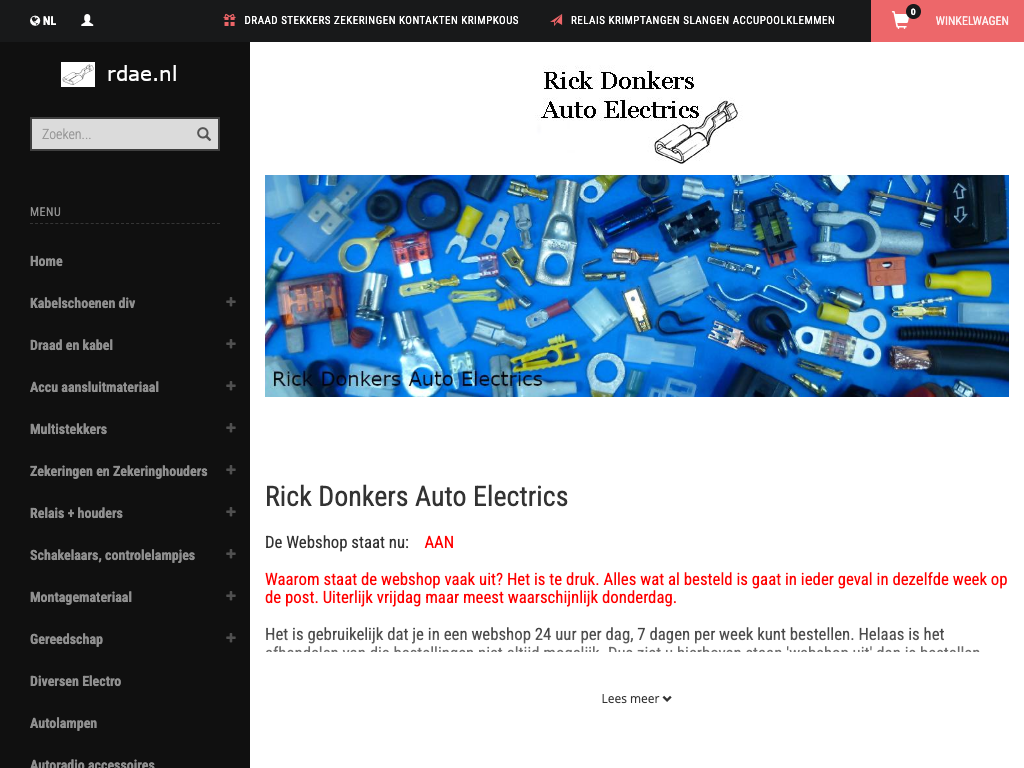Screen dimensions: 1024x768
Task: Click the search magnifier icon
Action: coord(204,134)
